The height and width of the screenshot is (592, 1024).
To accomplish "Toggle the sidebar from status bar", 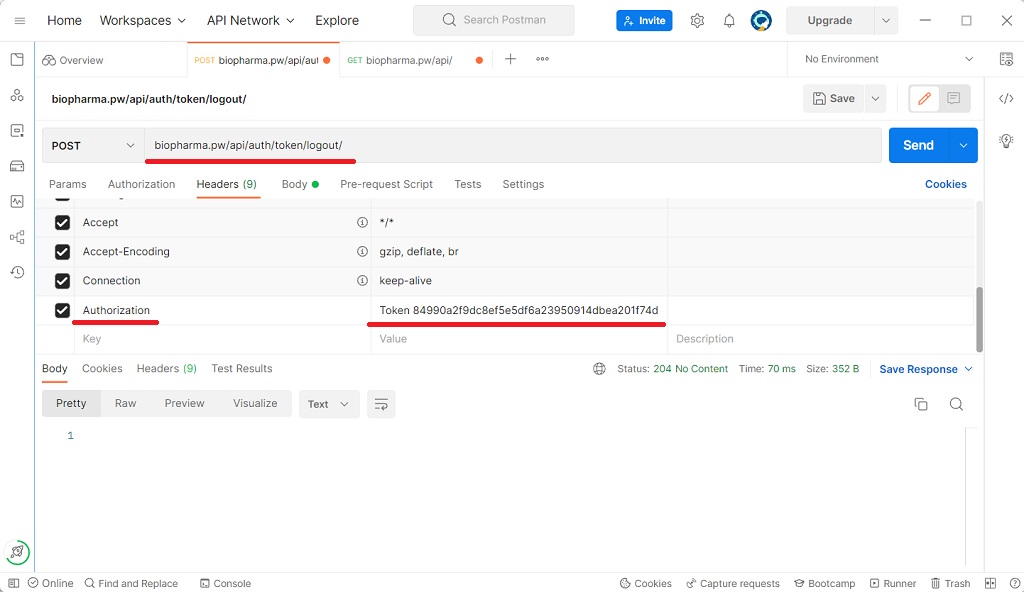I will point(13,584).
